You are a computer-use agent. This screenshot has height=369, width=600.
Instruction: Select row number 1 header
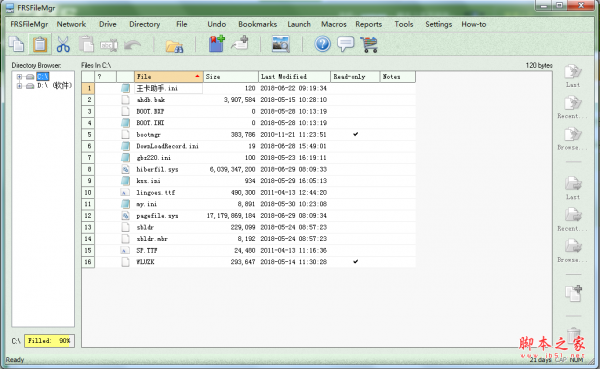(x=88, y=88)
